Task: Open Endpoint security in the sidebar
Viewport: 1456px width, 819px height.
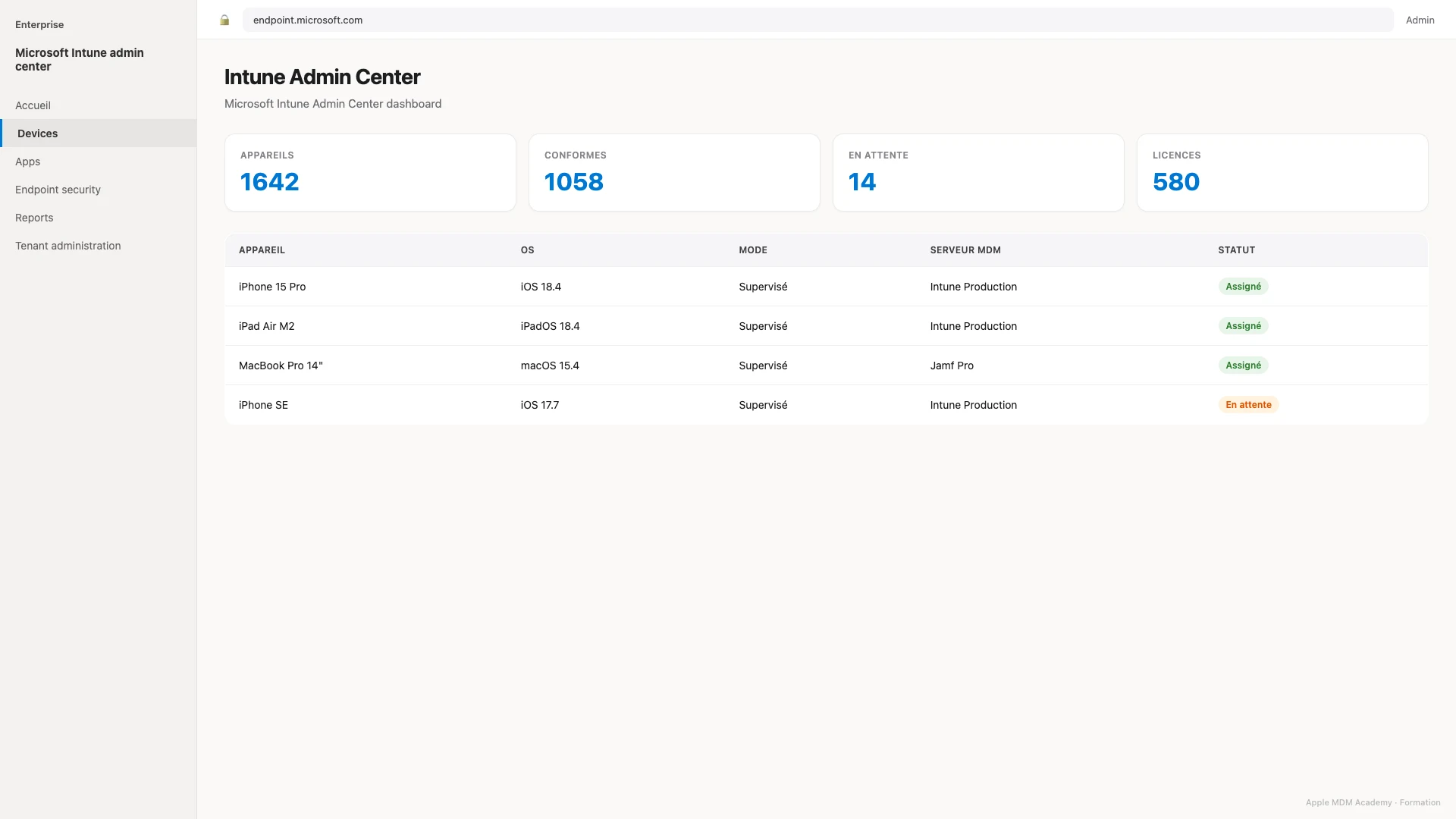Action: tap(99, 190)
